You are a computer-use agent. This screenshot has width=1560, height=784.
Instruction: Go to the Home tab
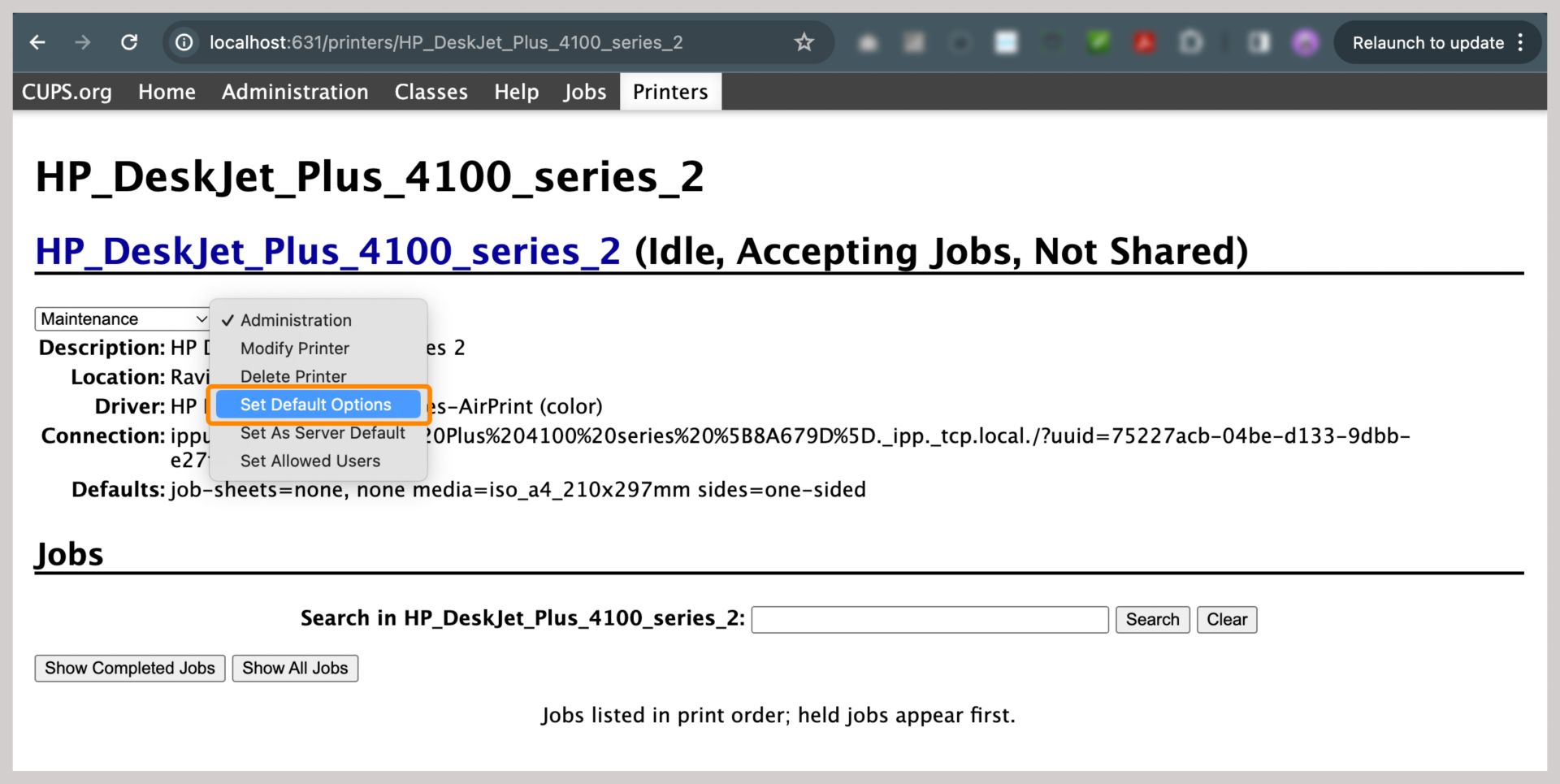pos(167,92)
